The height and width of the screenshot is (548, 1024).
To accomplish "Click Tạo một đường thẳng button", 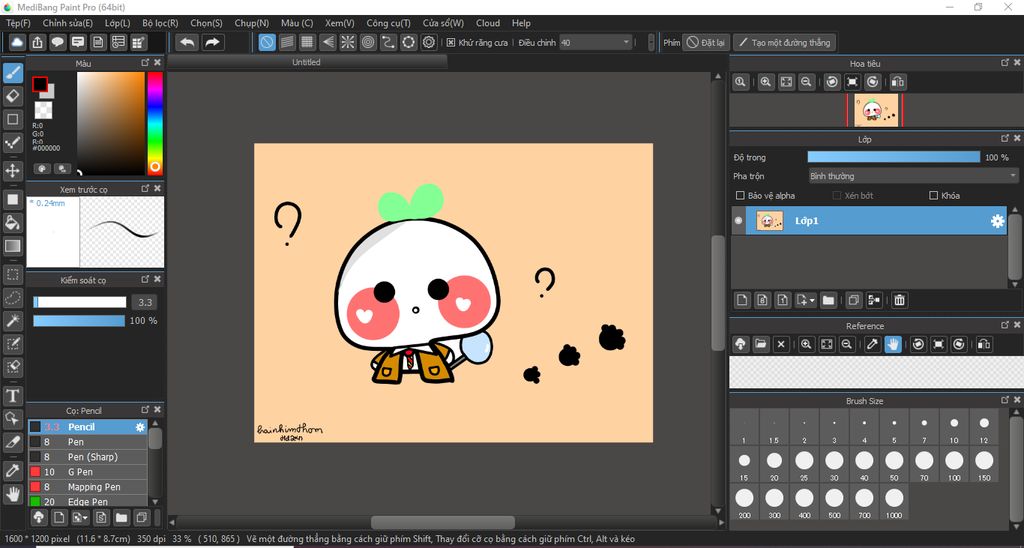I will coord(783,43).
